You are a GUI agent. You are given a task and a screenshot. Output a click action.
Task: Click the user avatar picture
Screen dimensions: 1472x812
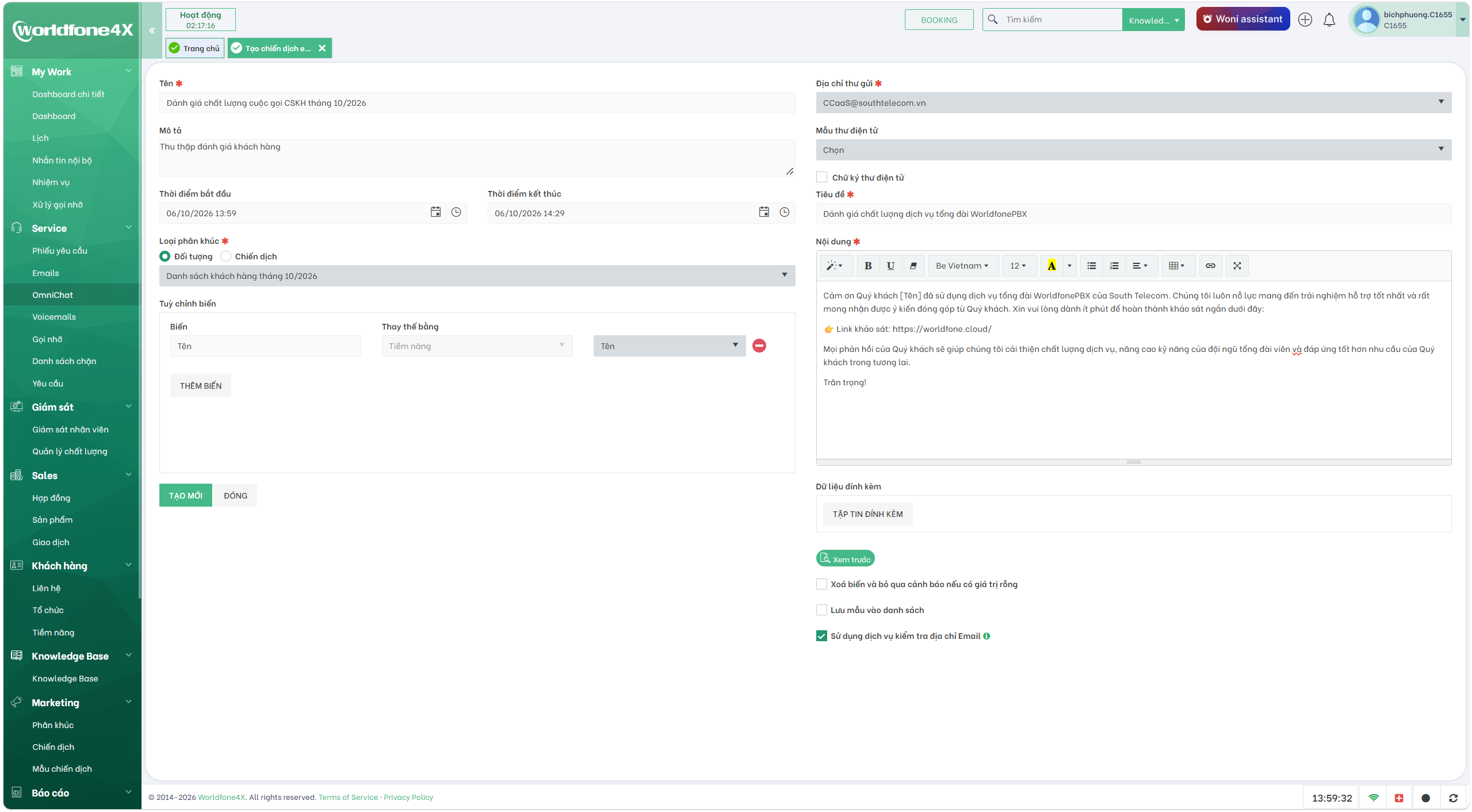1367,20
